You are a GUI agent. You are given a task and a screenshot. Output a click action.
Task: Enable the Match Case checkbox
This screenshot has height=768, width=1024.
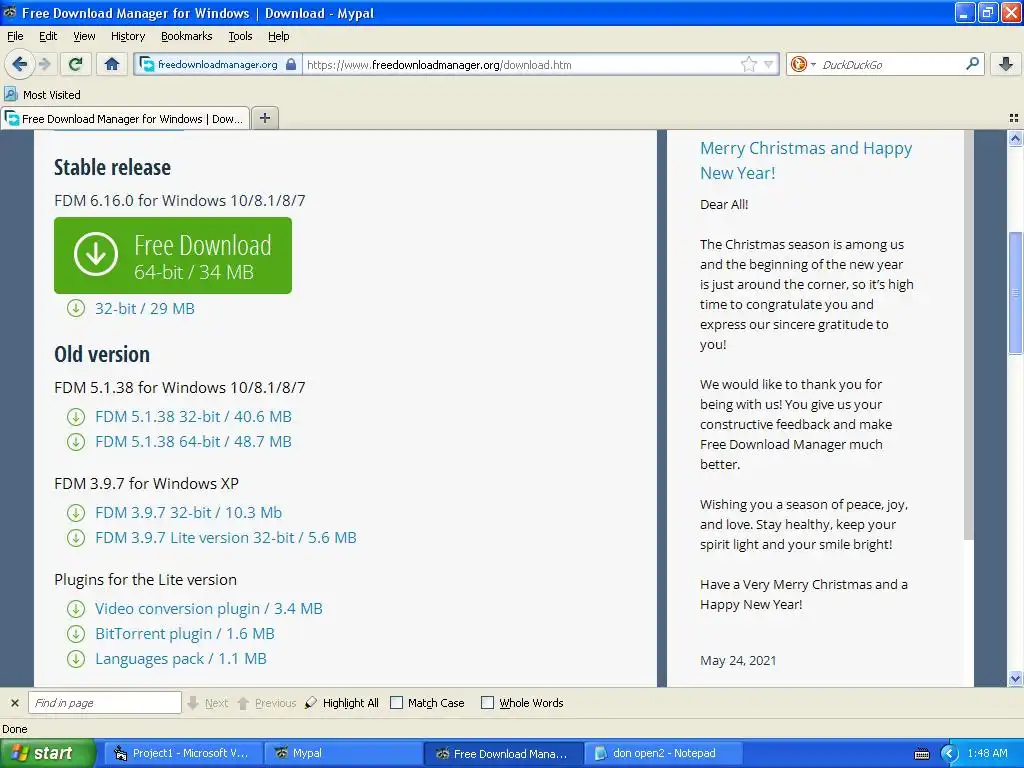coord(396,703)
